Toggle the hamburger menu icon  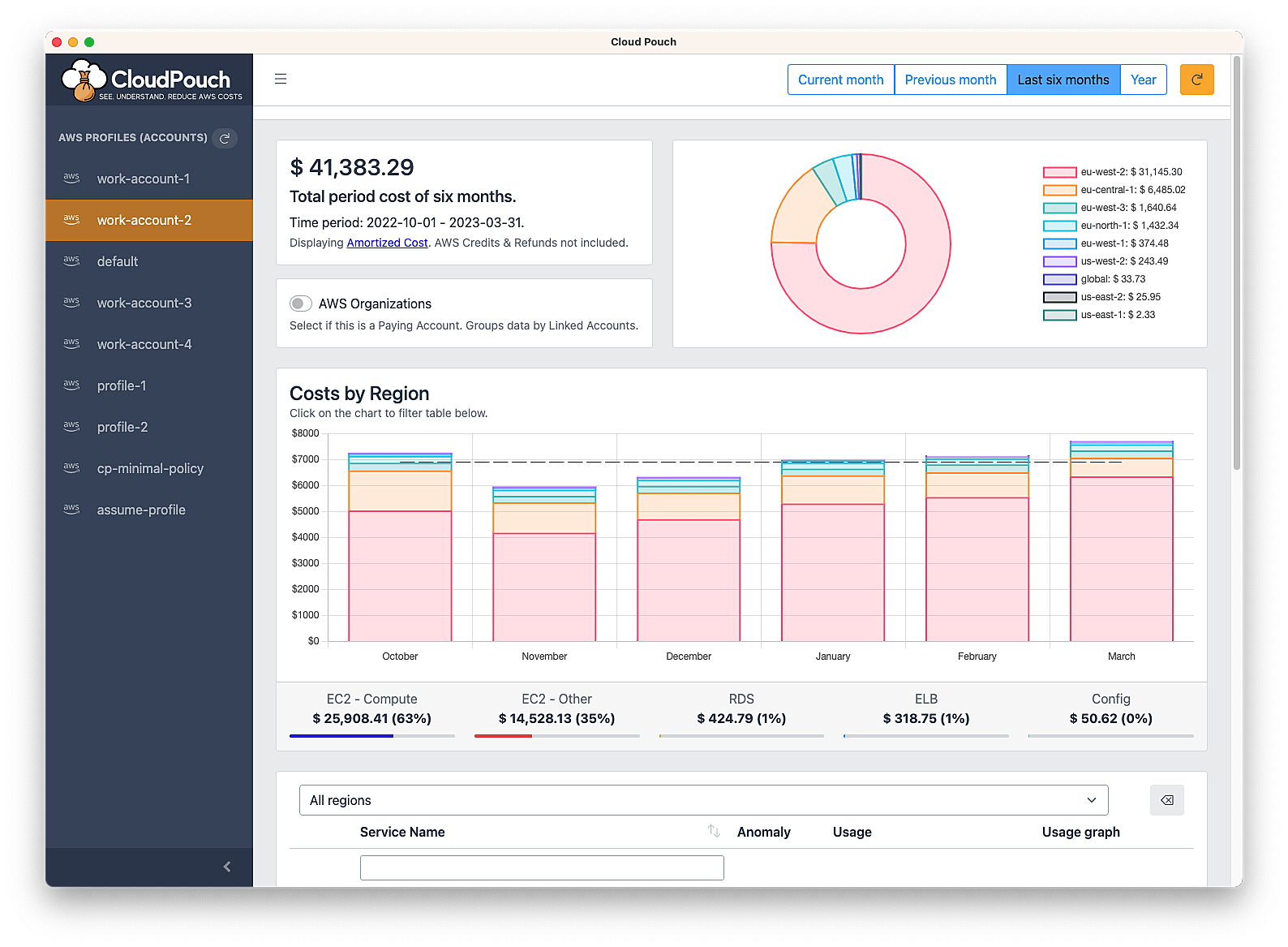pyautogui.click(x=281, y=79)
